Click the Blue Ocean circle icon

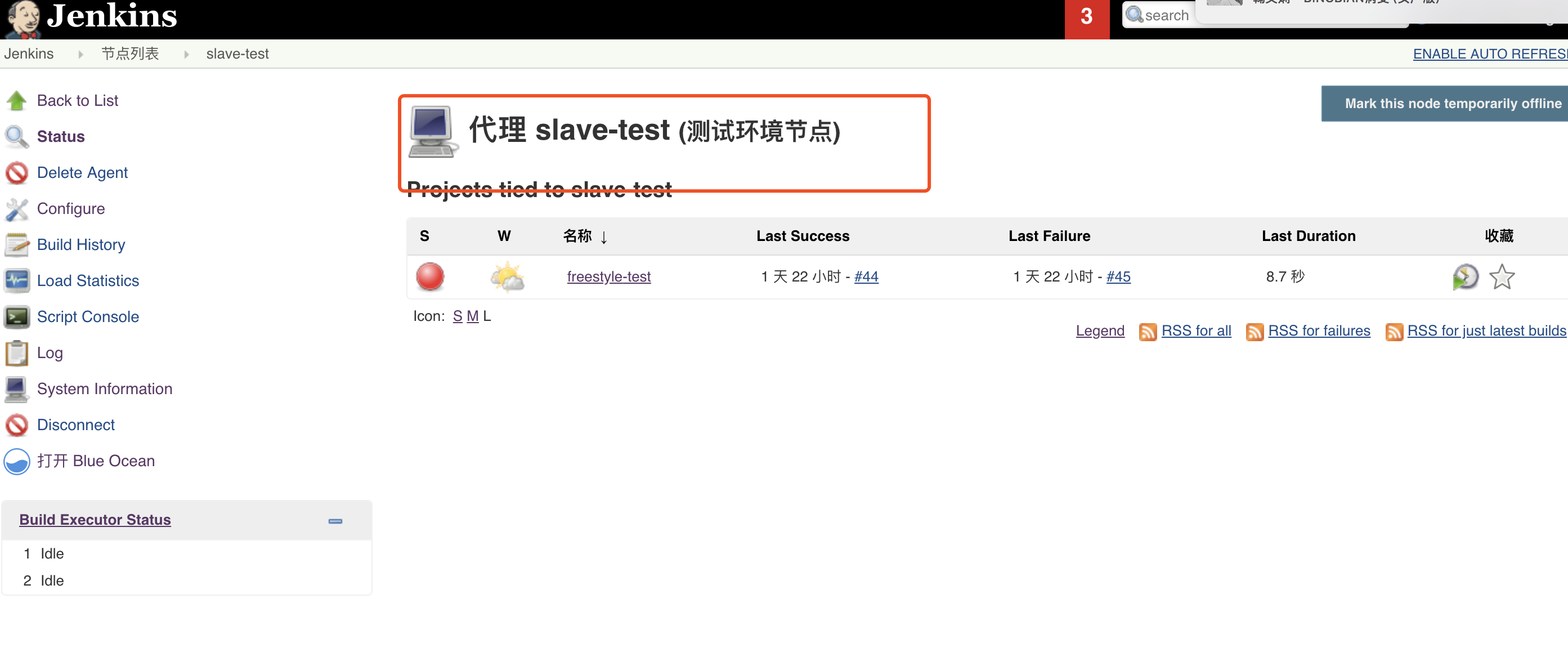tap(16, 461)
